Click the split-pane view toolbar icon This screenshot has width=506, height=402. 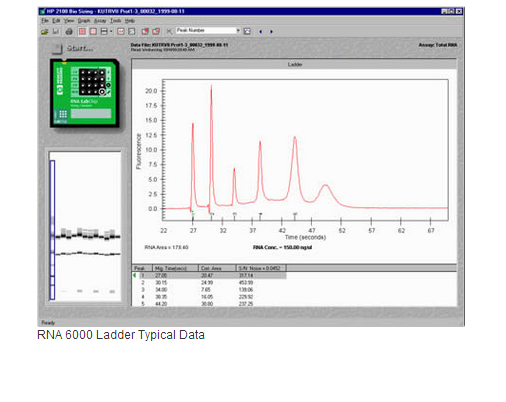(104, 32)
